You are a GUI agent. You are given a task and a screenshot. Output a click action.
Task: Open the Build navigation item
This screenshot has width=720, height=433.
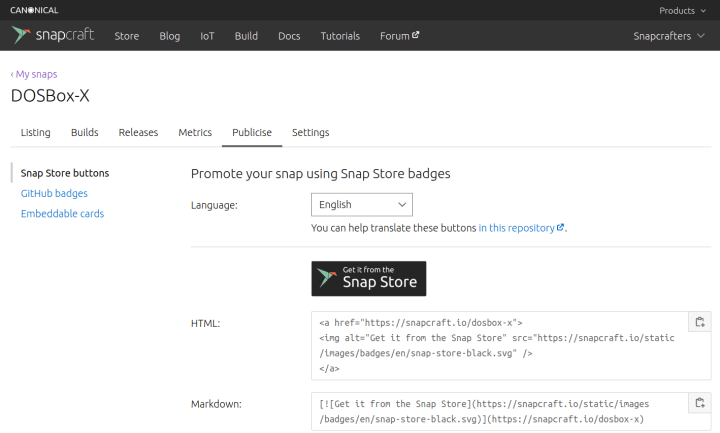click(x=246, y=36)
